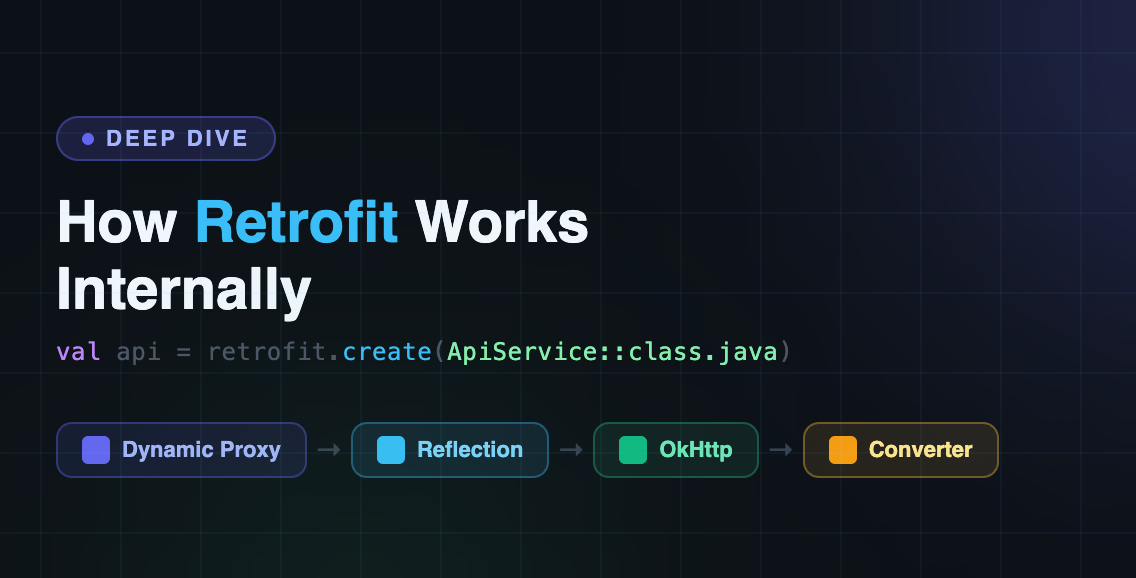Click the word How in the heading
The width and height of the screenshot is (1136, 578).
click(117, 222)
